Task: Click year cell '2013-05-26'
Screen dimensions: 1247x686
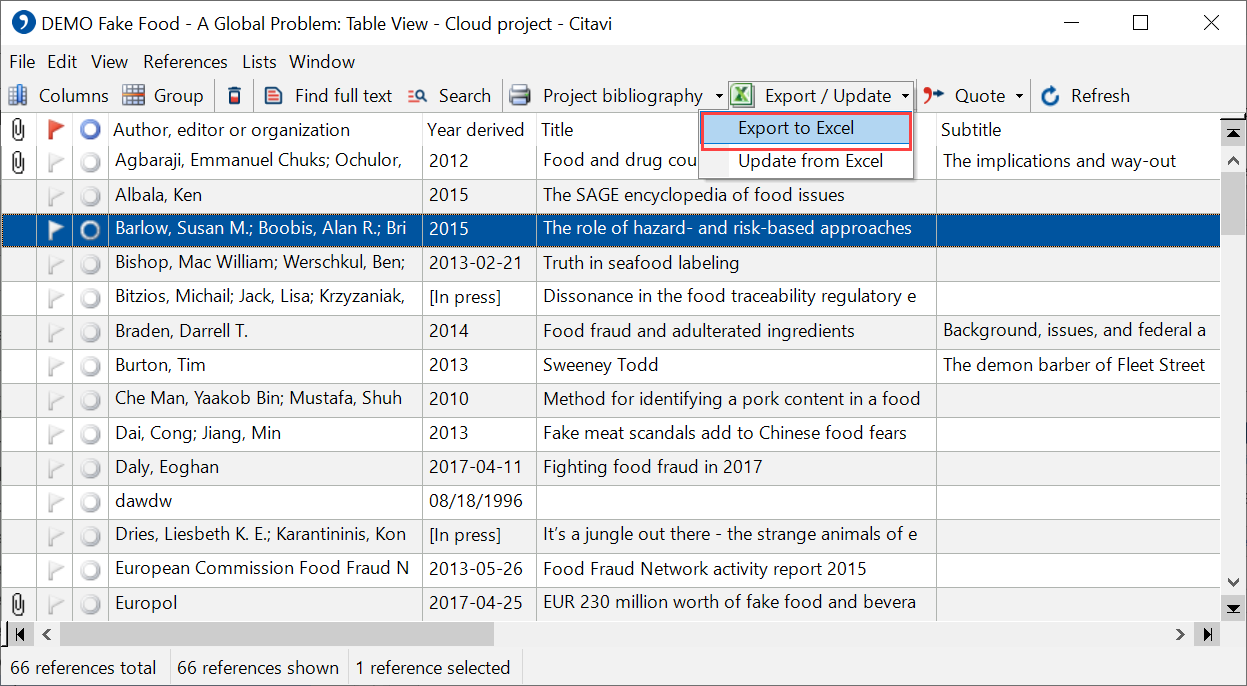Action: (479, 569)
